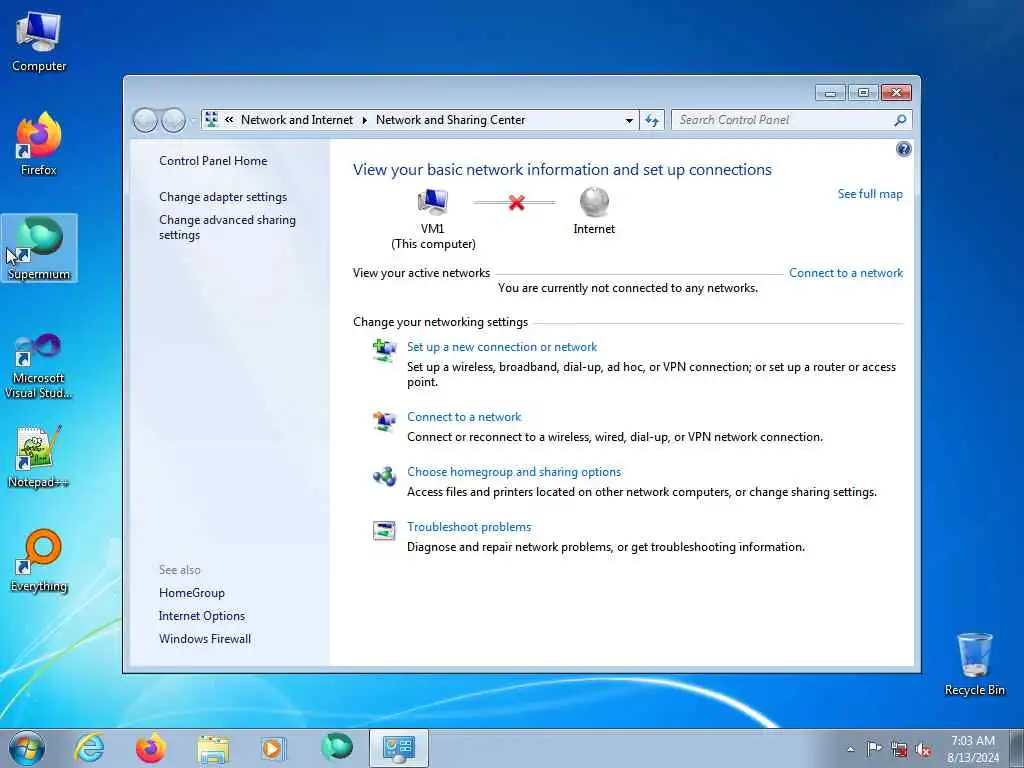1024x768 pixels.
Task: Click the taskbar clock showing 7:03 AM
Action: point(972,749)
